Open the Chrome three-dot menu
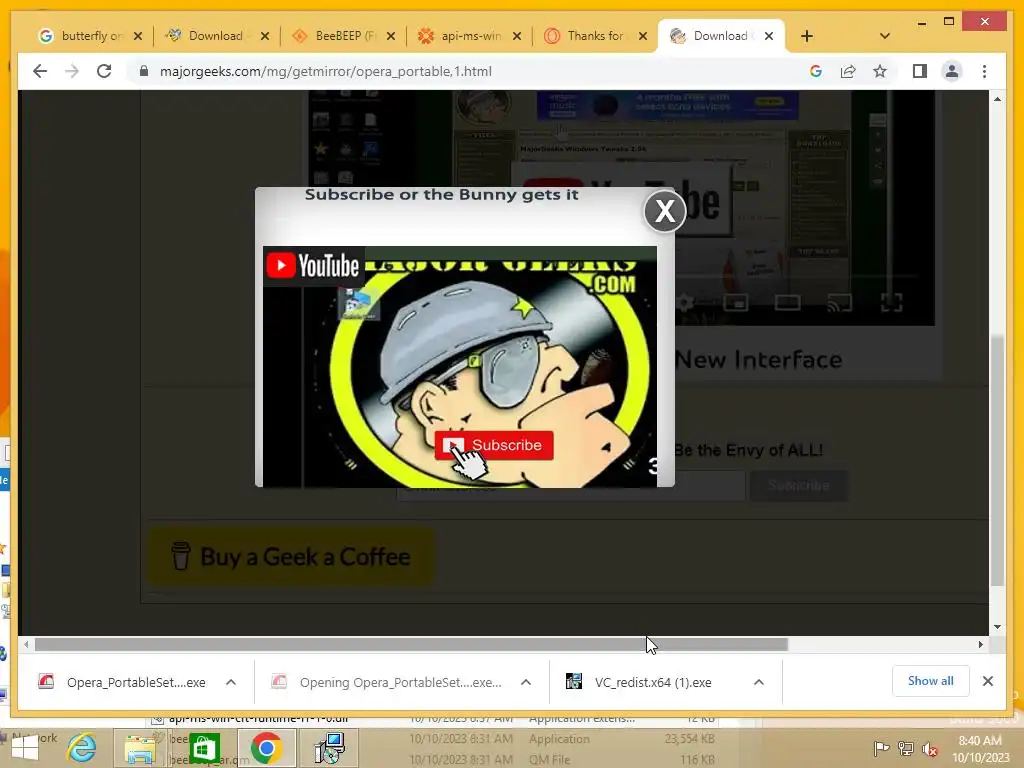 pos(984,71)
